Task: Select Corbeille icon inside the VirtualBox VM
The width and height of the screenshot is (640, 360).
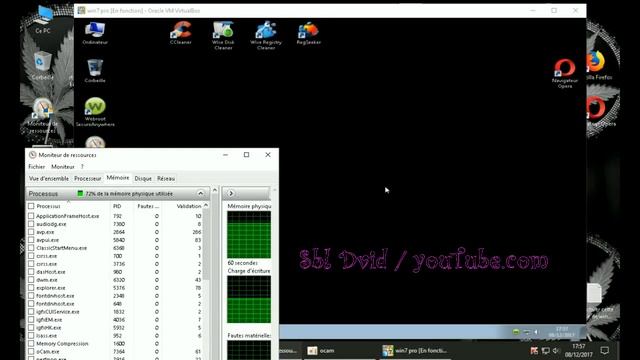Action: point(95,71)
